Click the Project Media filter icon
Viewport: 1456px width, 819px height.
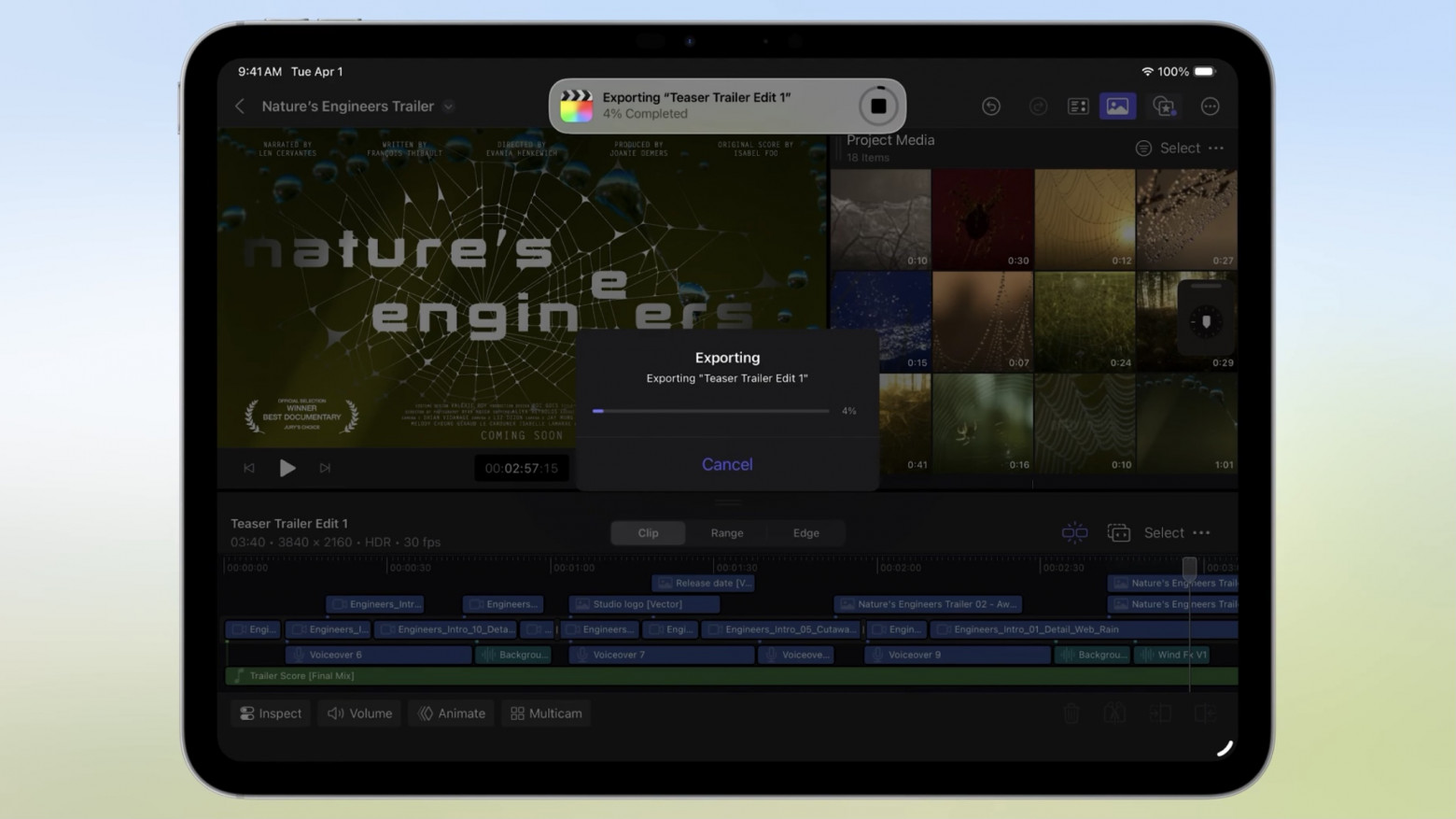[1143, 148]
